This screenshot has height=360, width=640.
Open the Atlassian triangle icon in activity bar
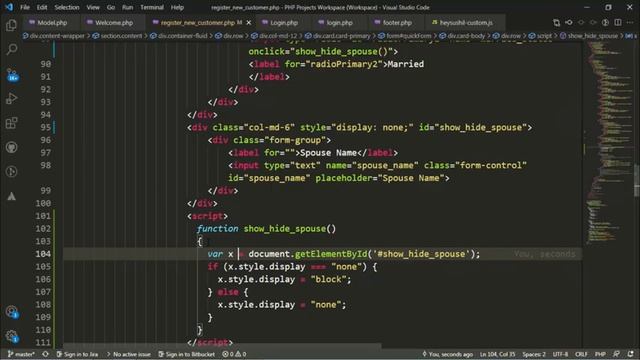[x=11, y=196]
